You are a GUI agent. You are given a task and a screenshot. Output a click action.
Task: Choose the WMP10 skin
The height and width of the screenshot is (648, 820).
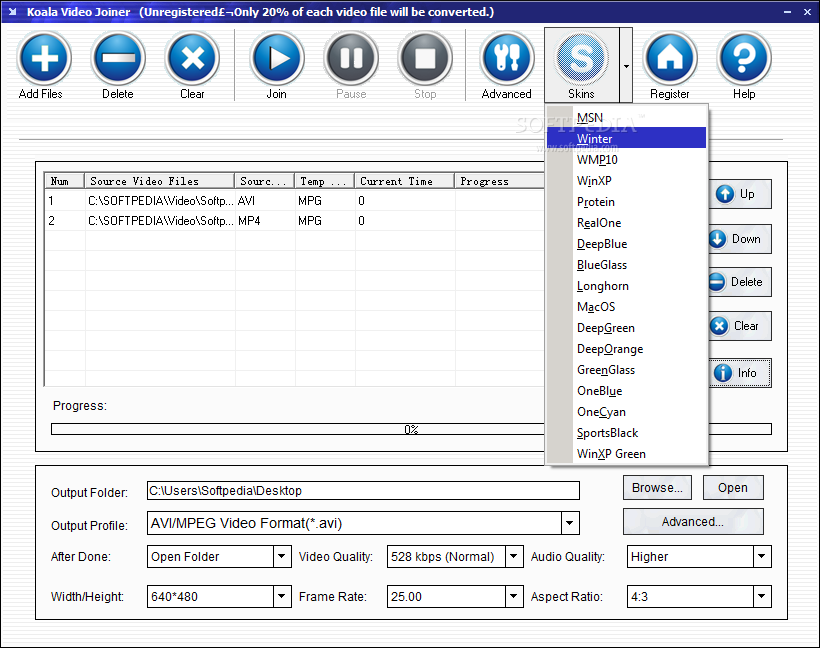(x=626, y=160)
